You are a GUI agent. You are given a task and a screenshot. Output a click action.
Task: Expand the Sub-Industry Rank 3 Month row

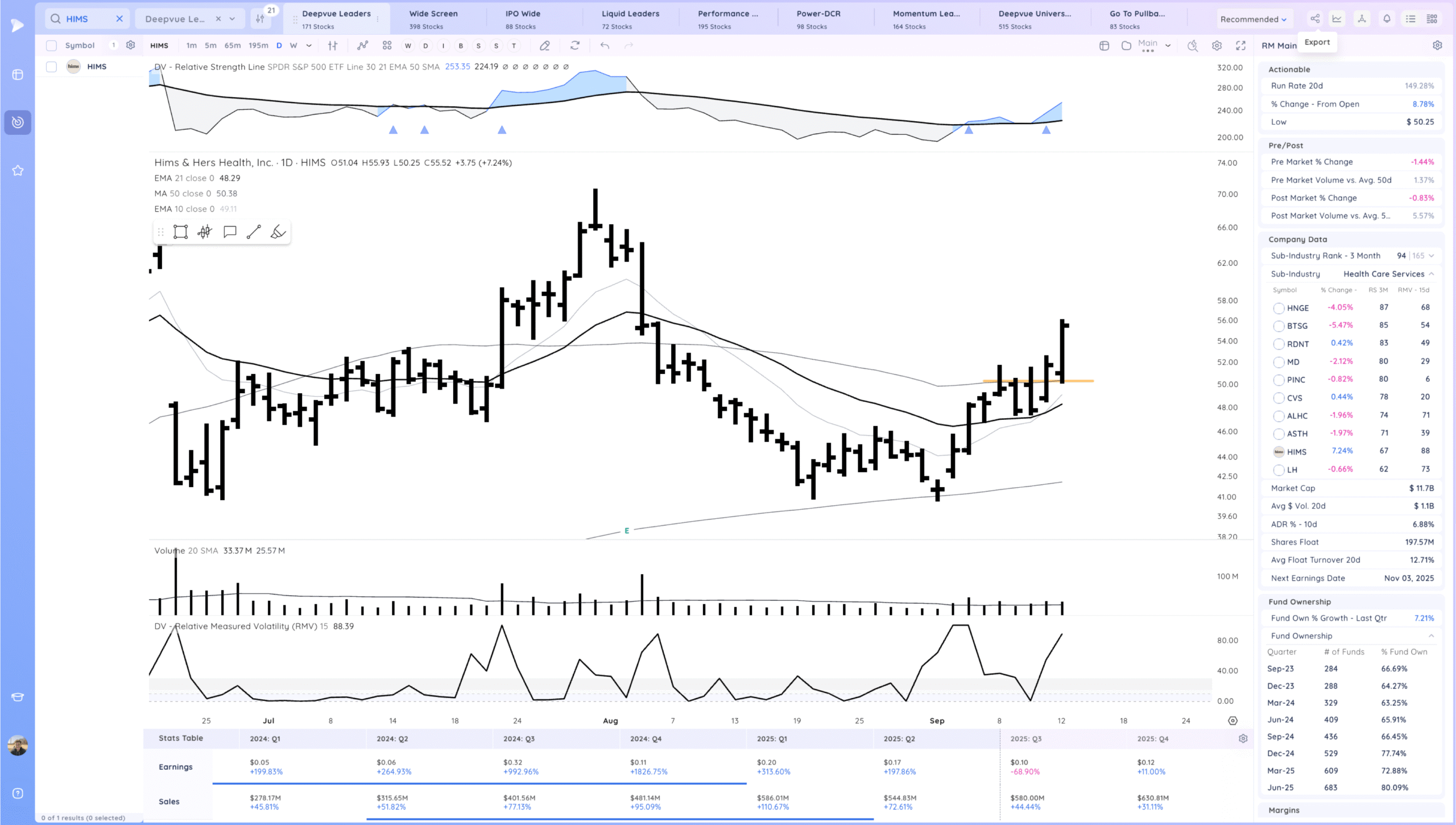(x=1431, y=255)
